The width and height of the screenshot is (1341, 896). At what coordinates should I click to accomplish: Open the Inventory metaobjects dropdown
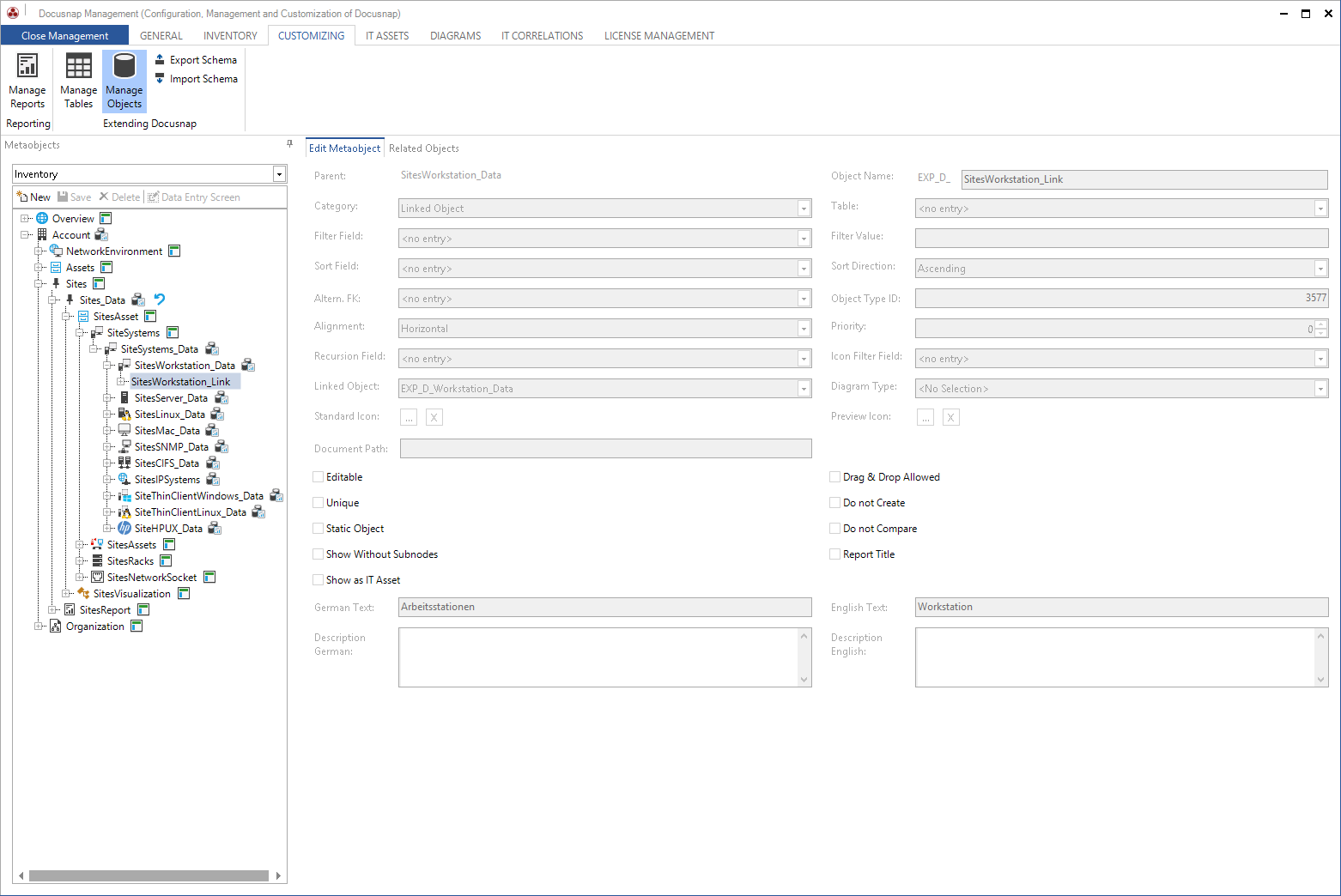click(x=279, y=174)
